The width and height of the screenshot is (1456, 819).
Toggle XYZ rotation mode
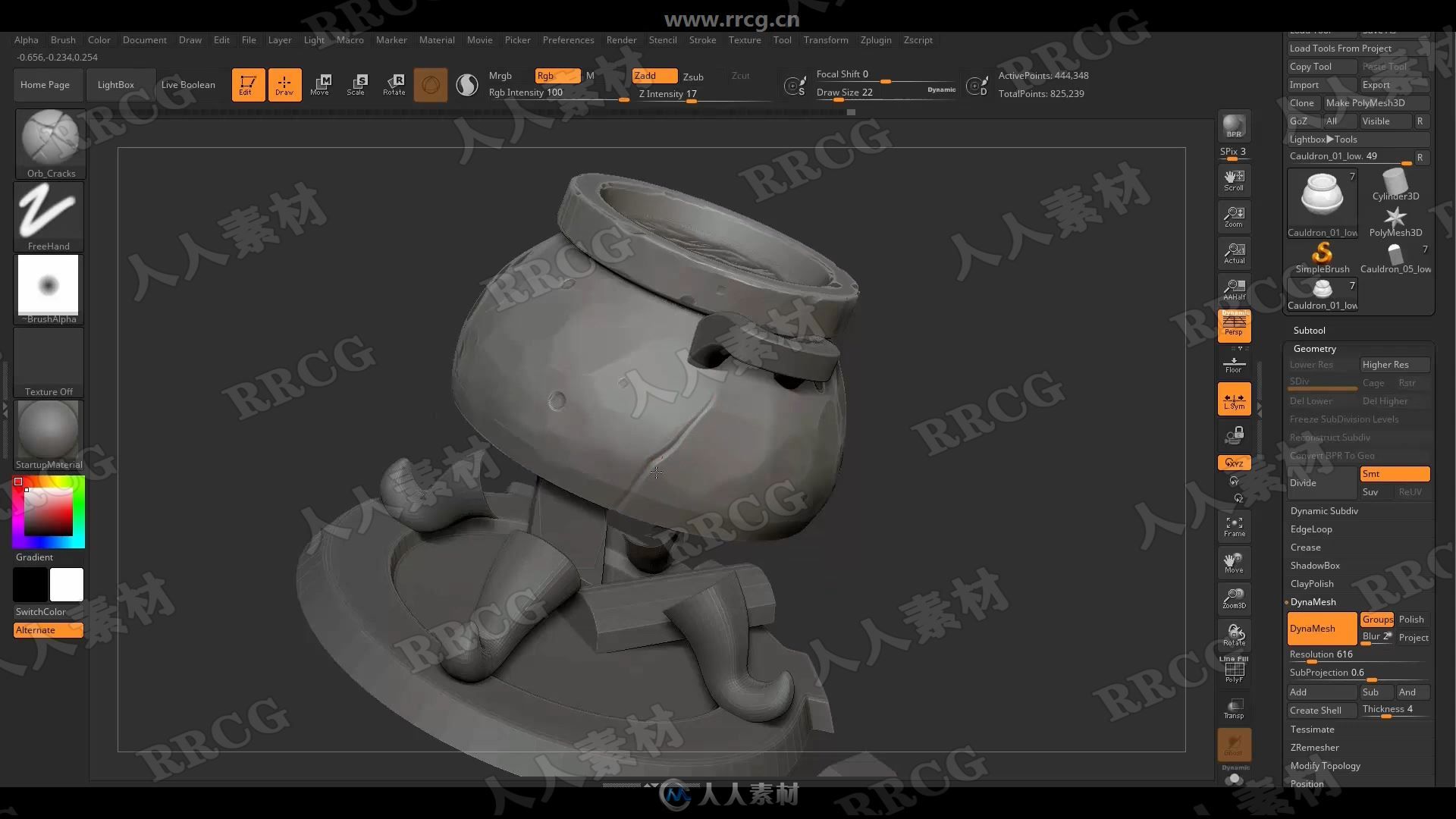tap(1234, 463)
